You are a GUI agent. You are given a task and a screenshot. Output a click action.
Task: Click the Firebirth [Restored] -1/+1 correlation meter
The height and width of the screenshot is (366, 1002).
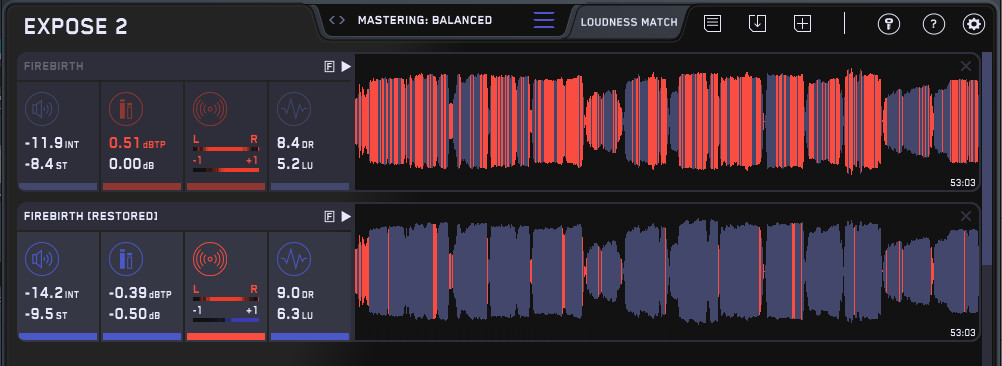(226, 319)
